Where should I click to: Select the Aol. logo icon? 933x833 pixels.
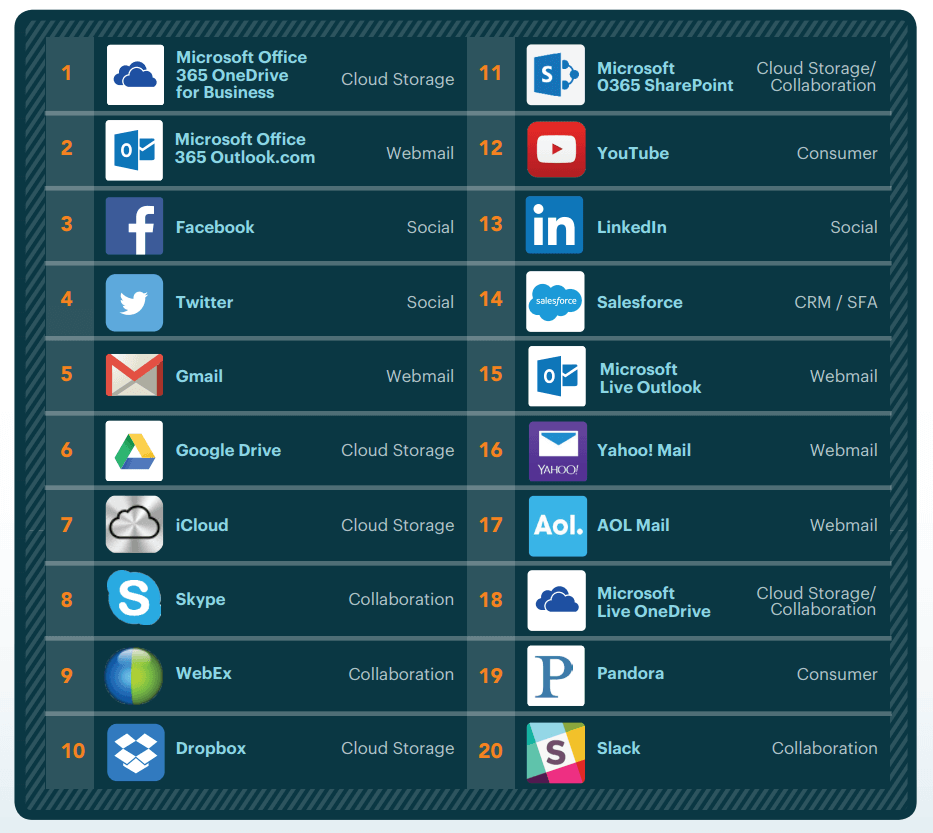pyautogui.click(x=558, y=526)
